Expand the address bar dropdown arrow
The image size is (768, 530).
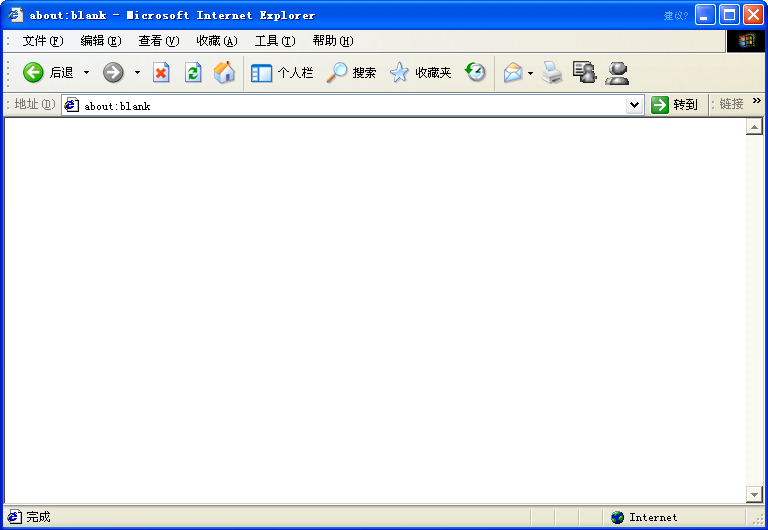(634, 105)
